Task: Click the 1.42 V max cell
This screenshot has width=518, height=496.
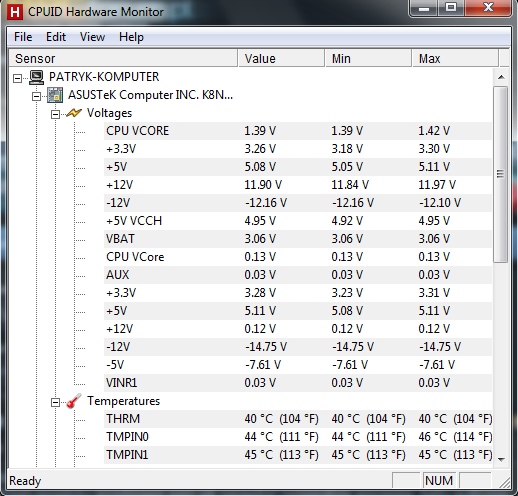Action: 434,131
